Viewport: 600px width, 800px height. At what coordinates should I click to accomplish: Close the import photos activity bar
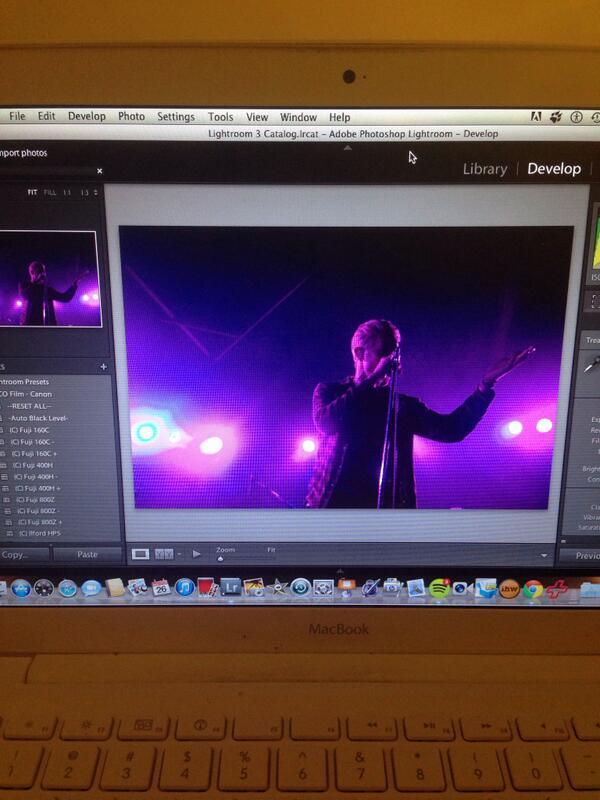(x=99, y=171)
